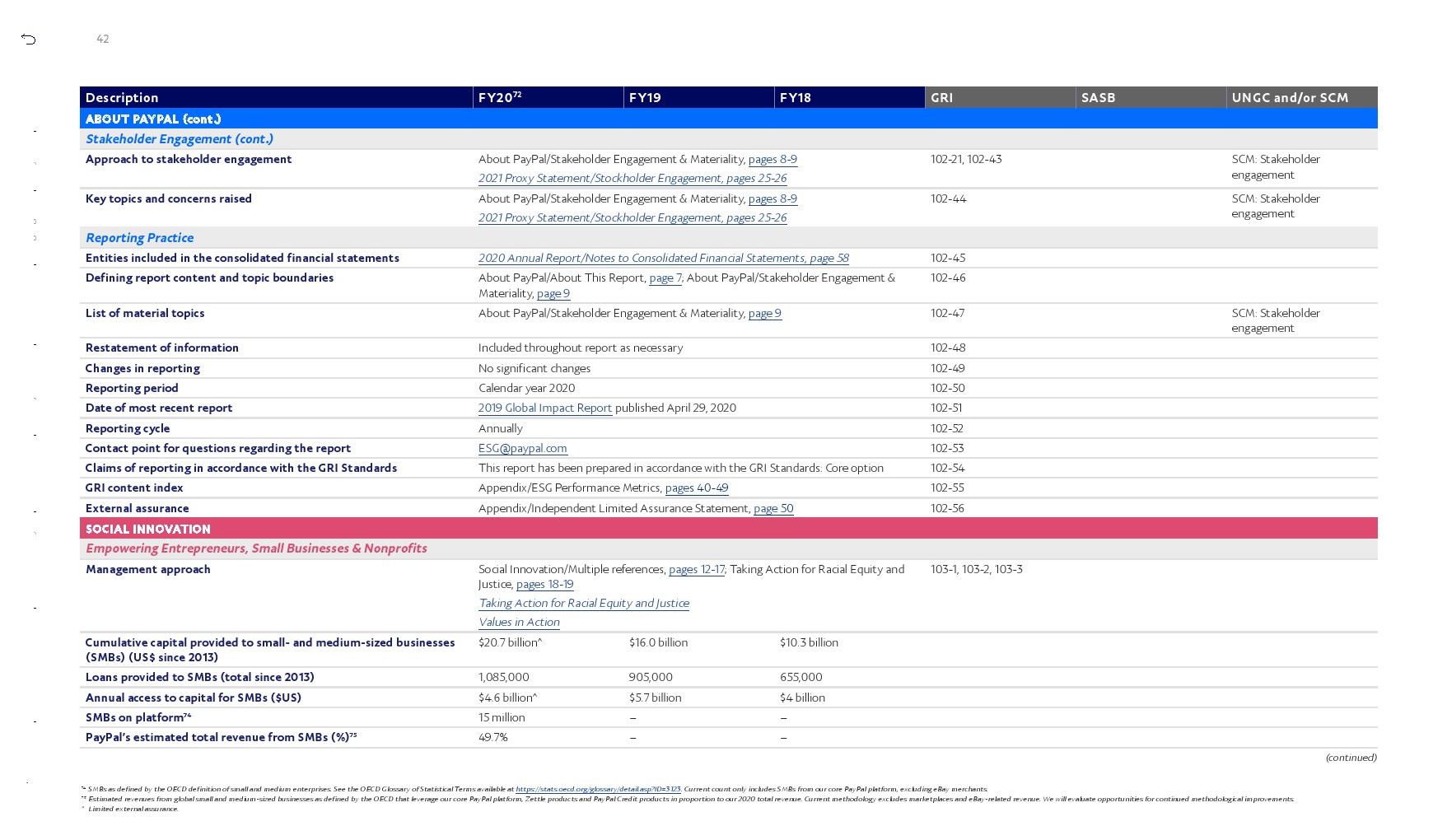Click the FY20 column header
The height and width of the screenshot is (840, 1433).
(548, 97)
